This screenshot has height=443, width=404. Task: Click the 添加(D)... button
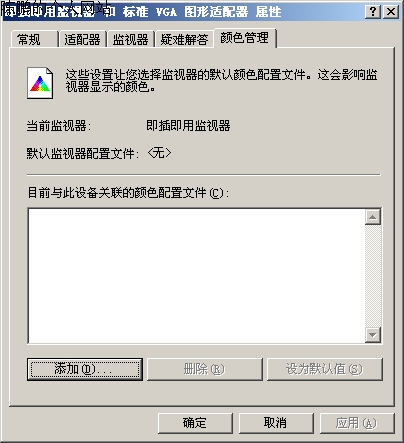pyautogui.click(x=85, y=369)
